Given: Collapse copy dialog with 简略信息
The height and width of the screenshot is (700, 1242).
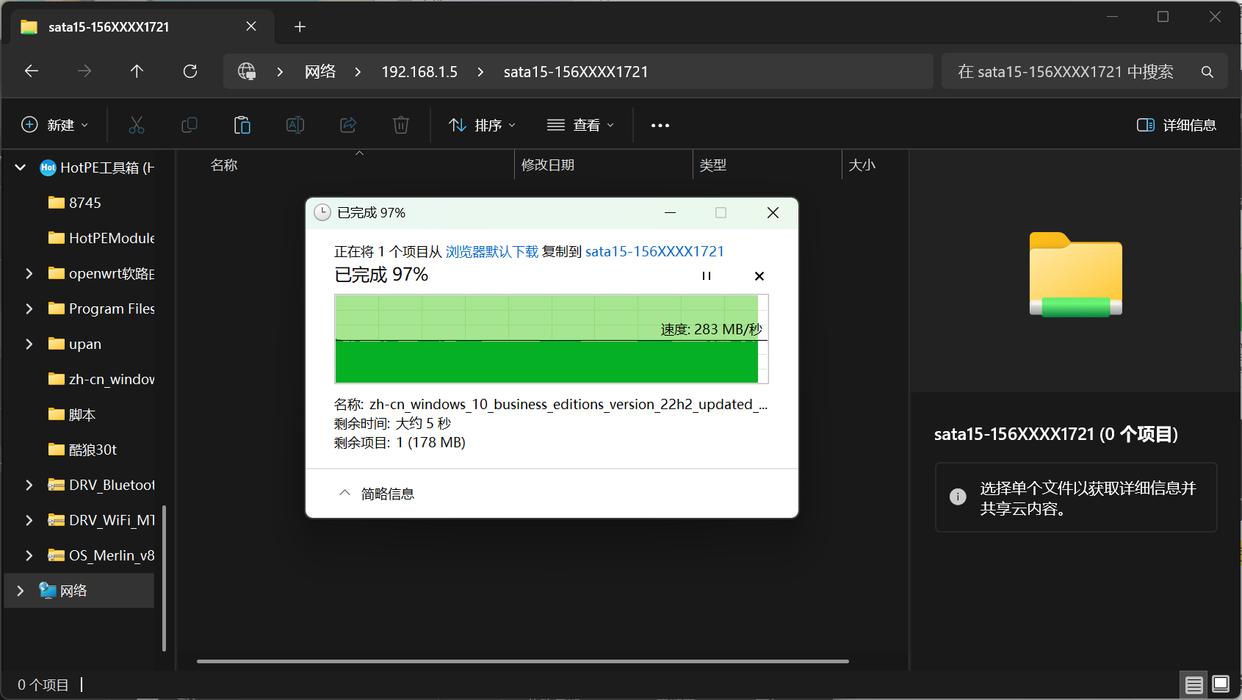Looking at the screenshot, I should pos(376,493).
